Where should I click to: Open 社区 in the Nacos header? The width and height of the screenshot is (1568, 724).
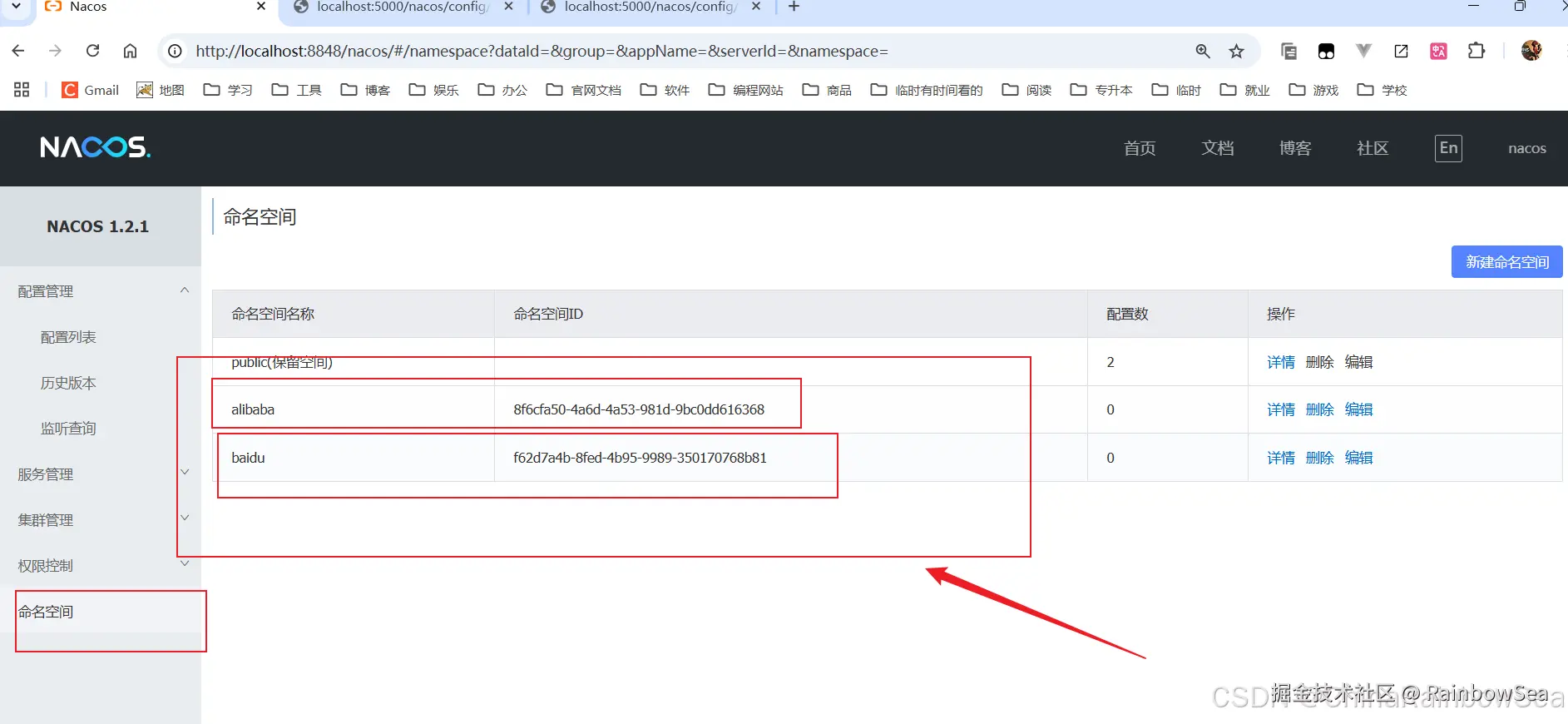[x=1373, y=148]
